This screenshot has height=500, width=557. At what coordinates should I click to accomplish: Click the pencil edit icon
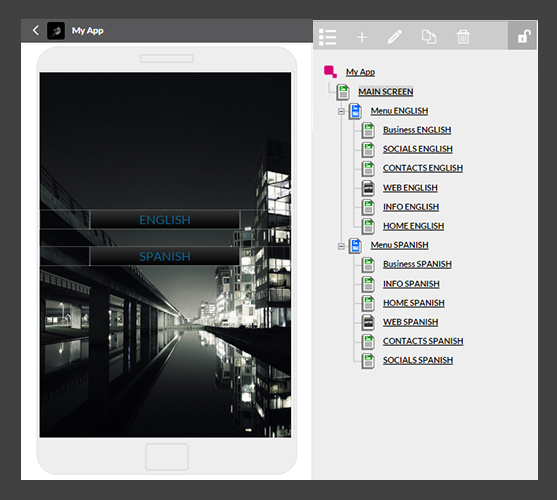pos(395,37)
